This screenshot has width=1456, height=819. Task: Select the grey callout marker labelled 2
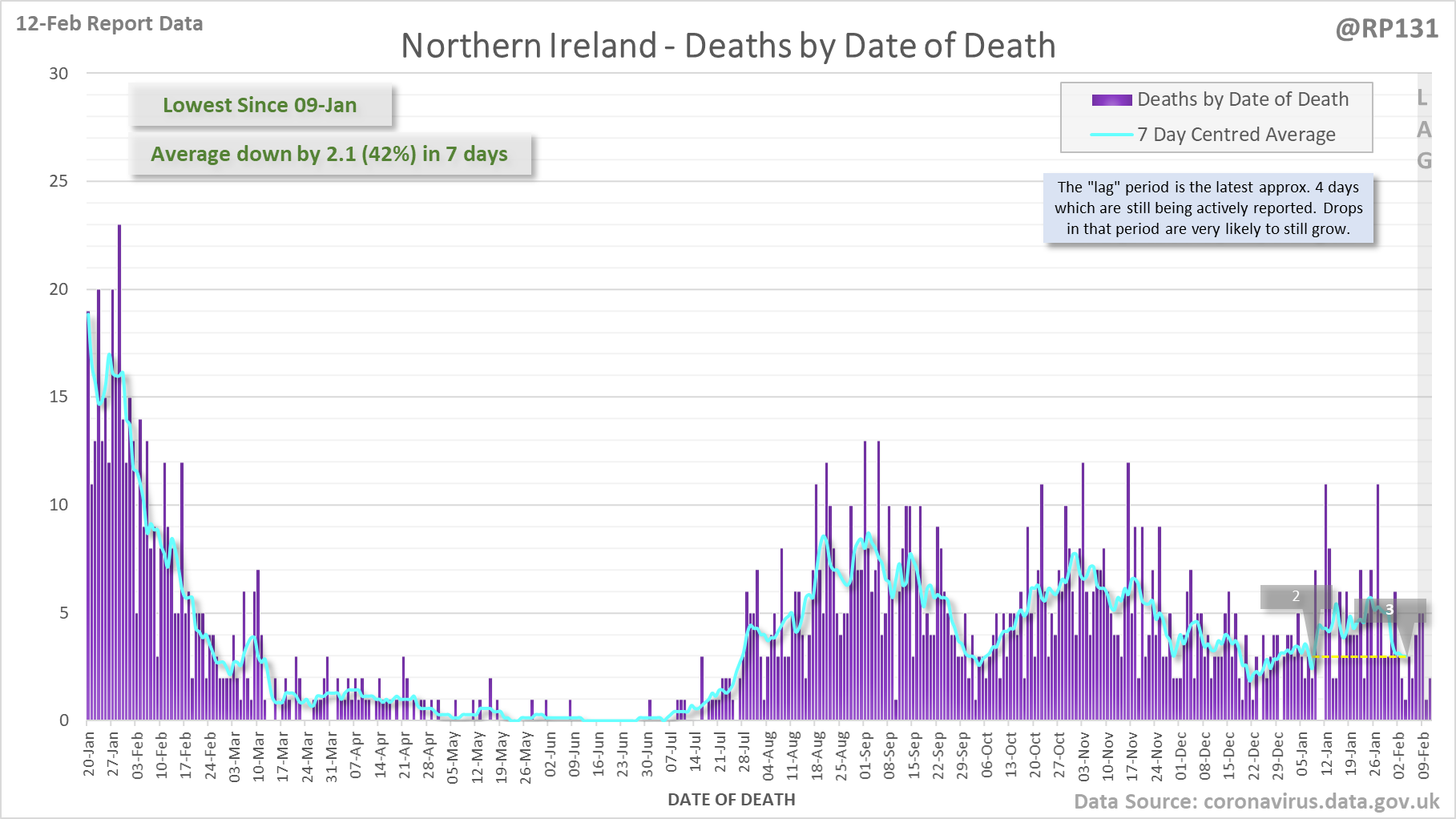[x=1295, y=596]
